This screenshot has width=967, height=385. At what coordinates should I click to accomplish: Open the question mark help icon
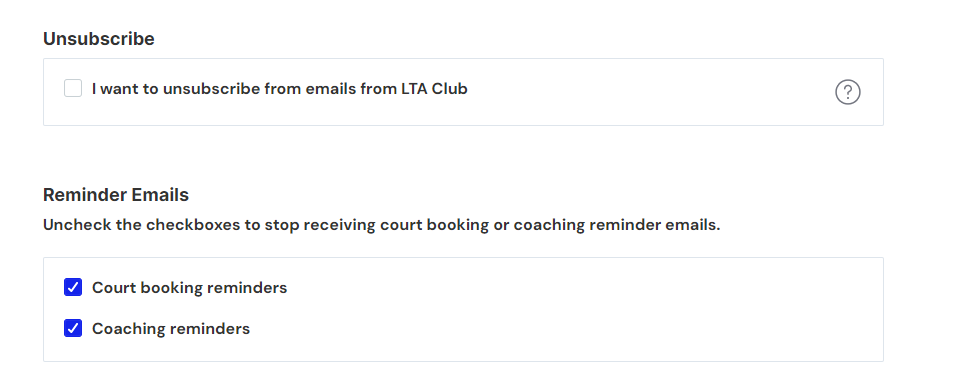847,92
